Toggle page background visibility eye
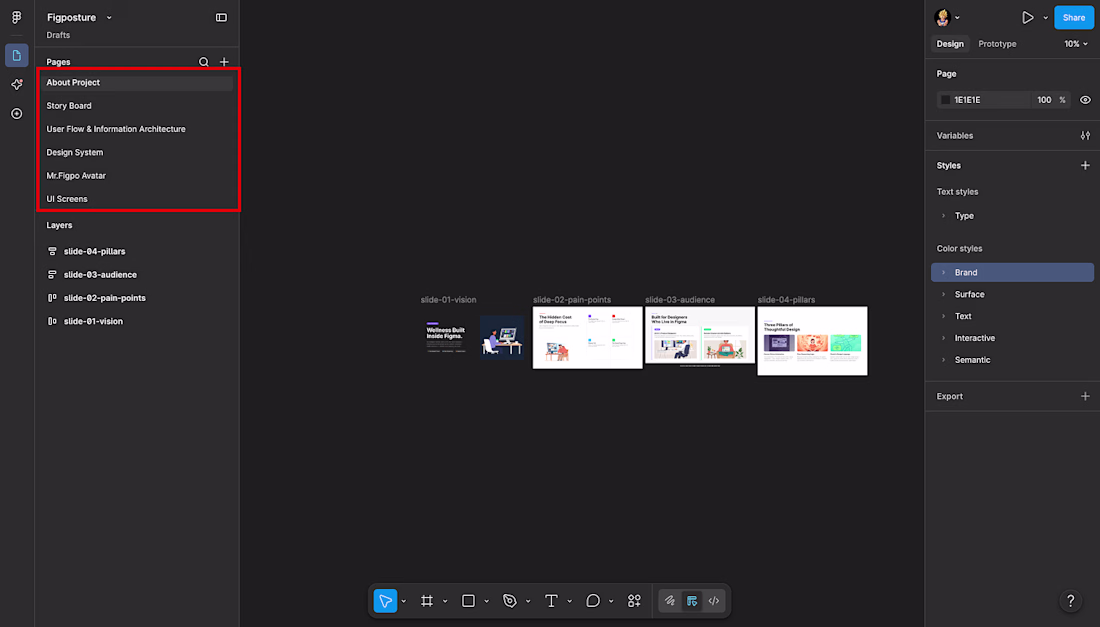The image size is (1100, 627). pyautogui.click(x=1085, y=100)
